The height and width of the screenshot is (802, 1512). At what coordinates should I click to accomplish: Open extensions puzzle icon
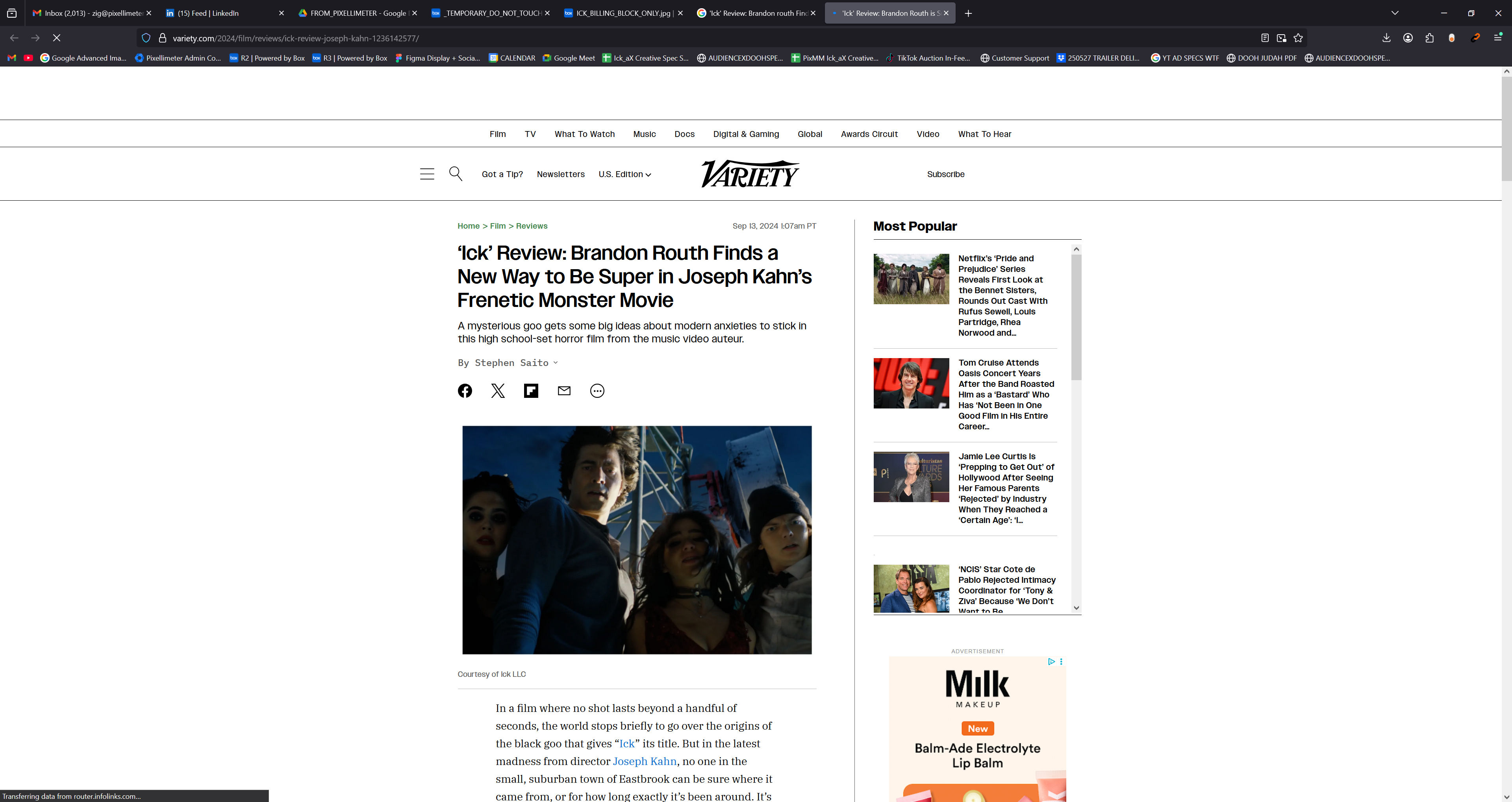coord(1429,37)
